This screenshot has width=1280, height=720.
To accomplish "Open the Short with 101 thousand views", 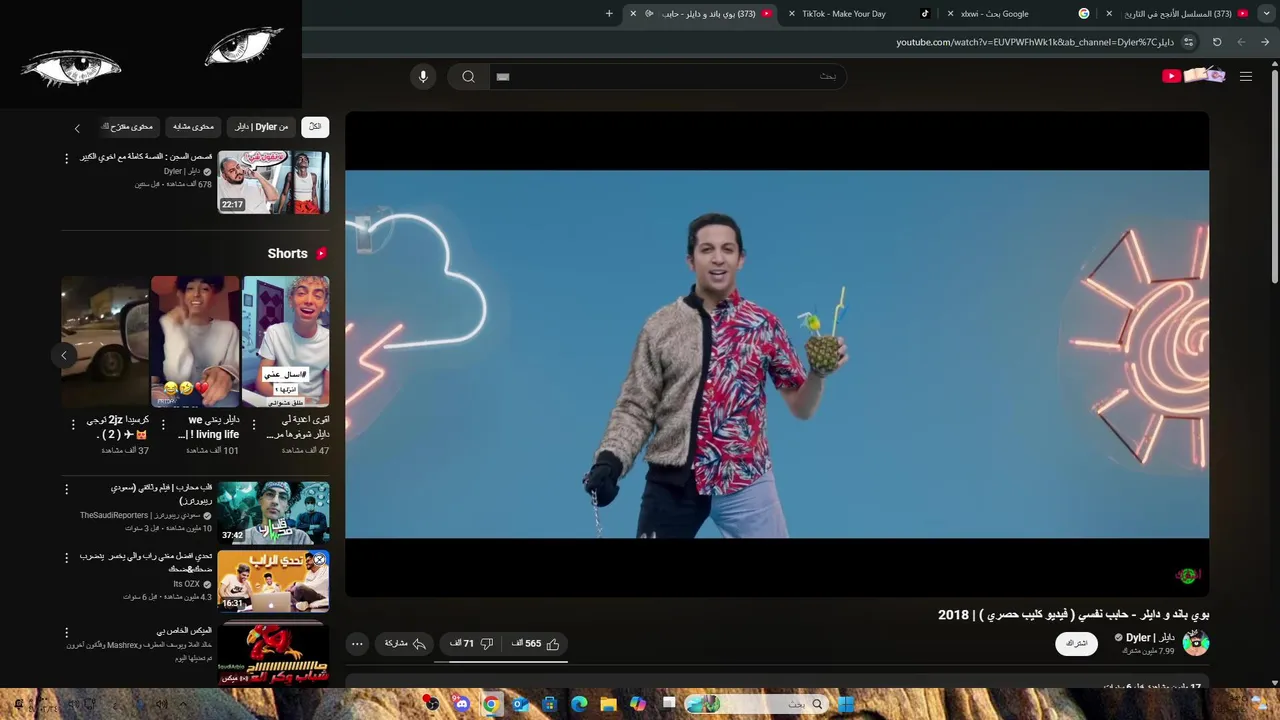I will click(x=195, y=342).
